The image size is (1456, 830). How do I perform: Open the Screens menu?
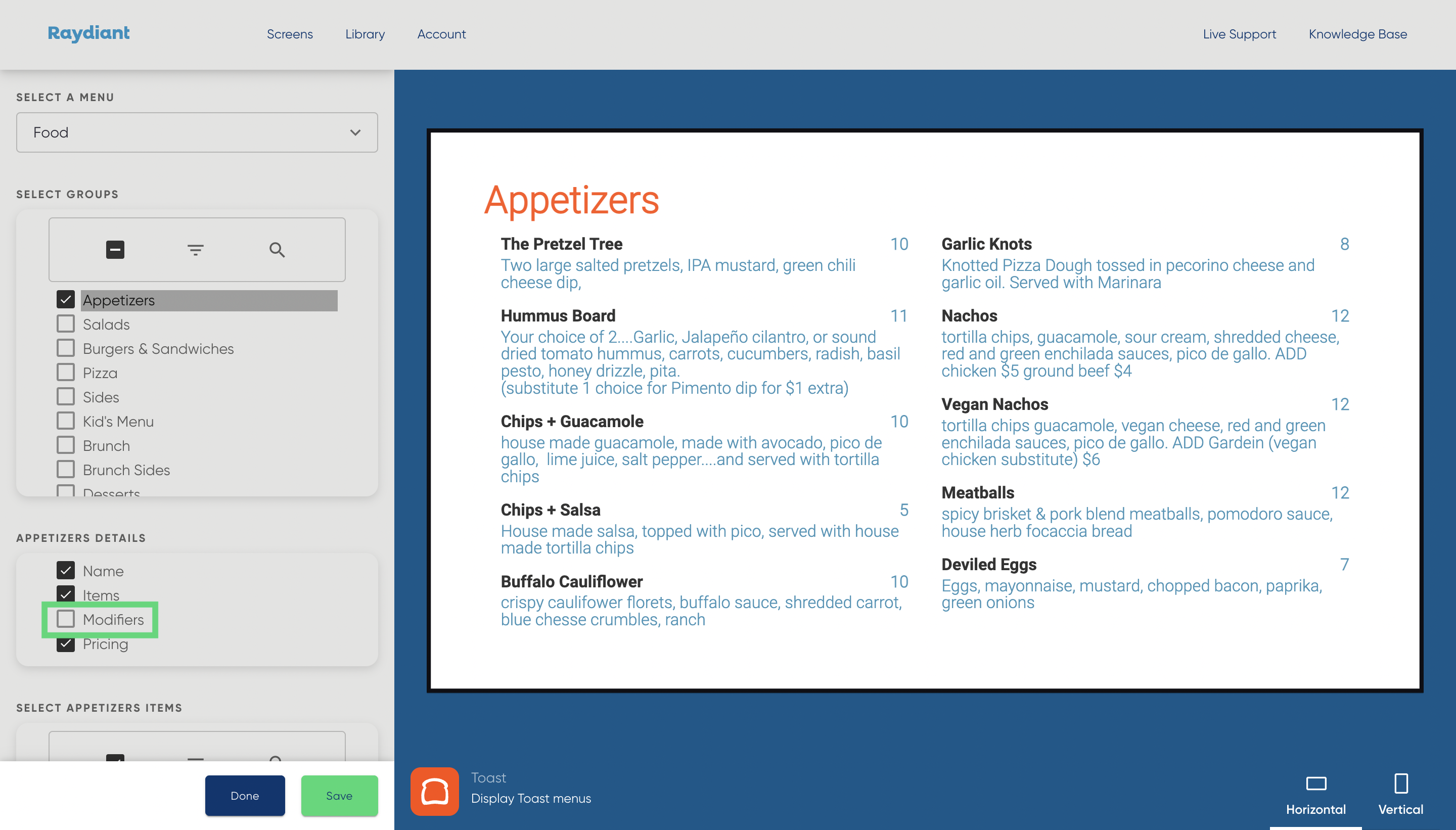click(290, 34)
